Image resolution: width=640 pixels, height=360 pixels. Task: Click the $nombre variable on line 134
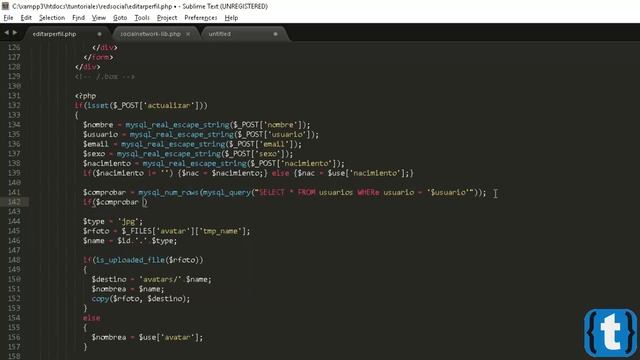98,125
